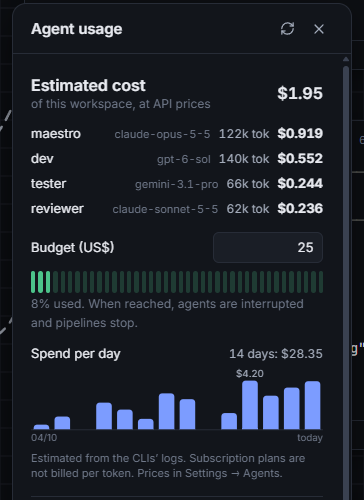Click the 62k tok value

(x=248, y=209)
